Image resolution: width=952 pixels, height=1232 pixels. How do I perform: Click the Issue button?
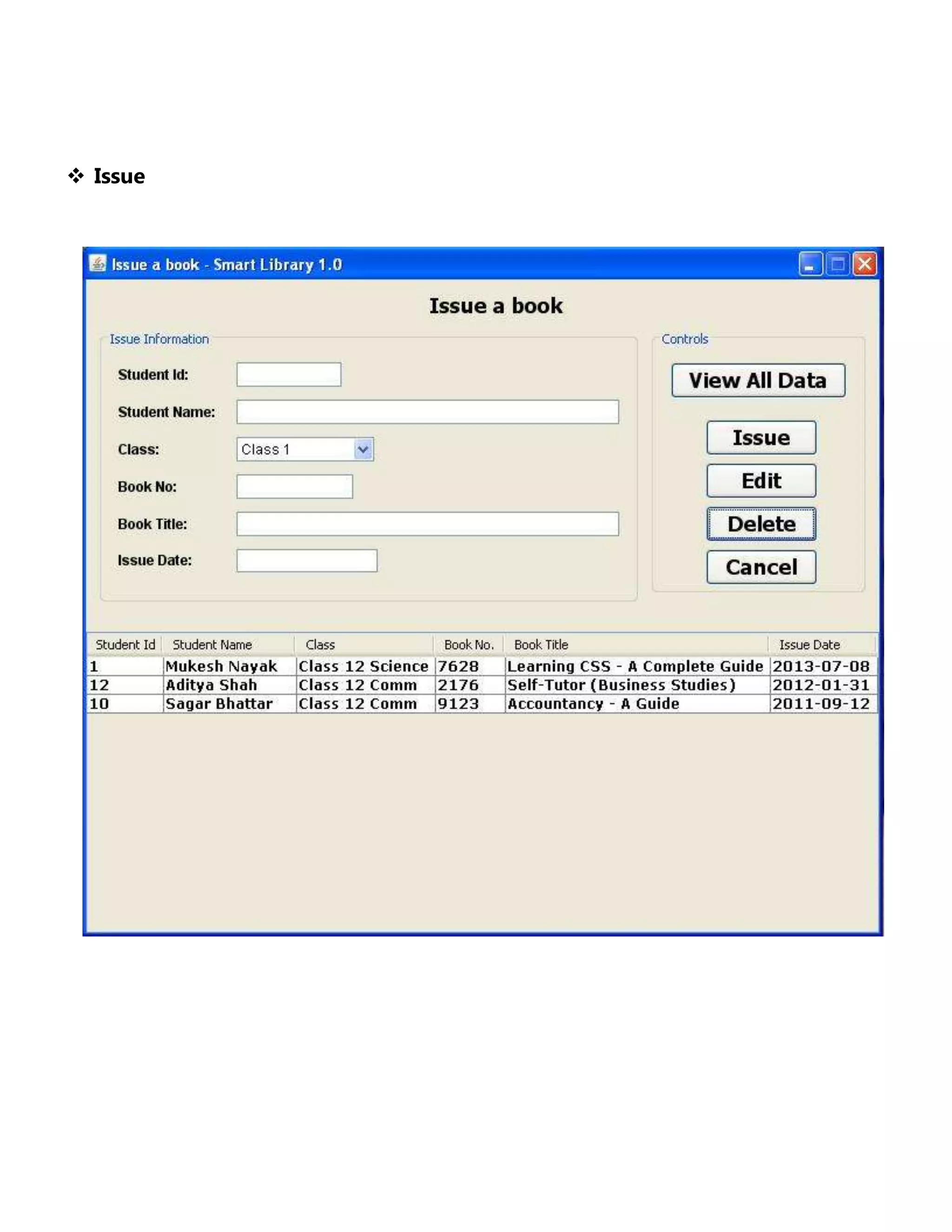tap(761, 437)
